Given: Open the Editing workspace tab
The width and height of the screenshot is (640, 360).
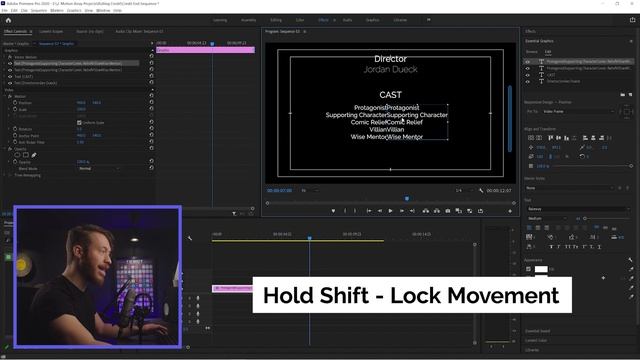Looking at the screenshot, I should pyautogui.click(x=276, y=20).
